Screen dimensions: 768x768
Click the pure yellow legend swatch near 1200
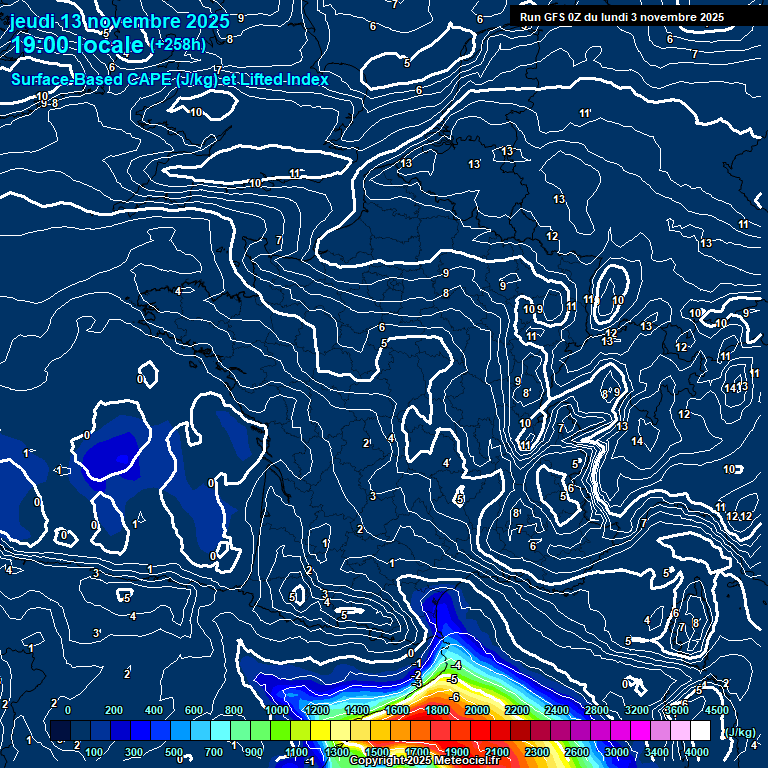coord(321,730)
